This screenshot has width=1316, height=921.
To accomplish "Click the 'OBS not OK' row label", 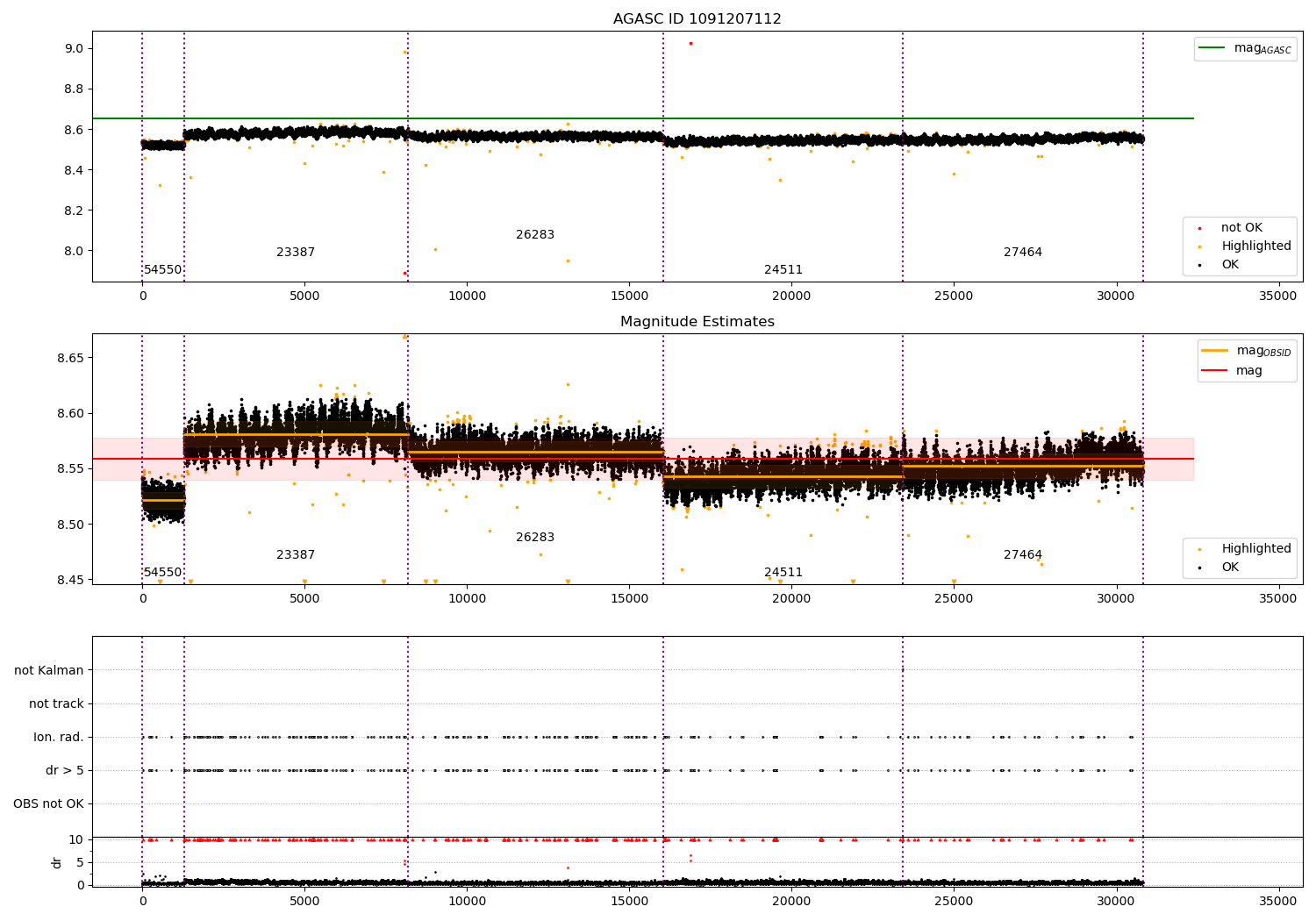I will tap(48, 804).
